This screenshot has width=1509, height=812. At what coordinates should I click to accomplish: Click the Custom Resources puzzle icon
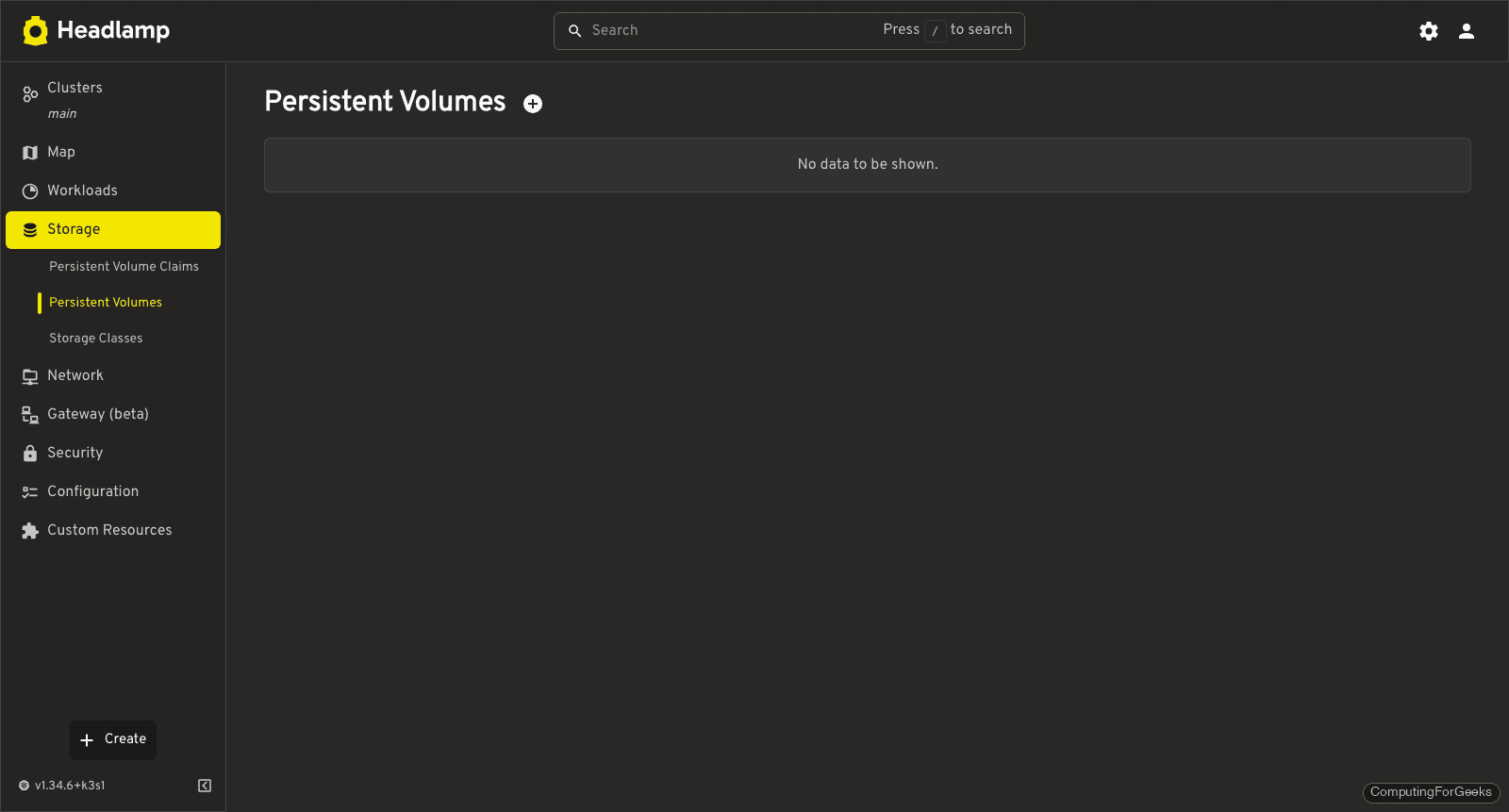(x=30, y=531)
